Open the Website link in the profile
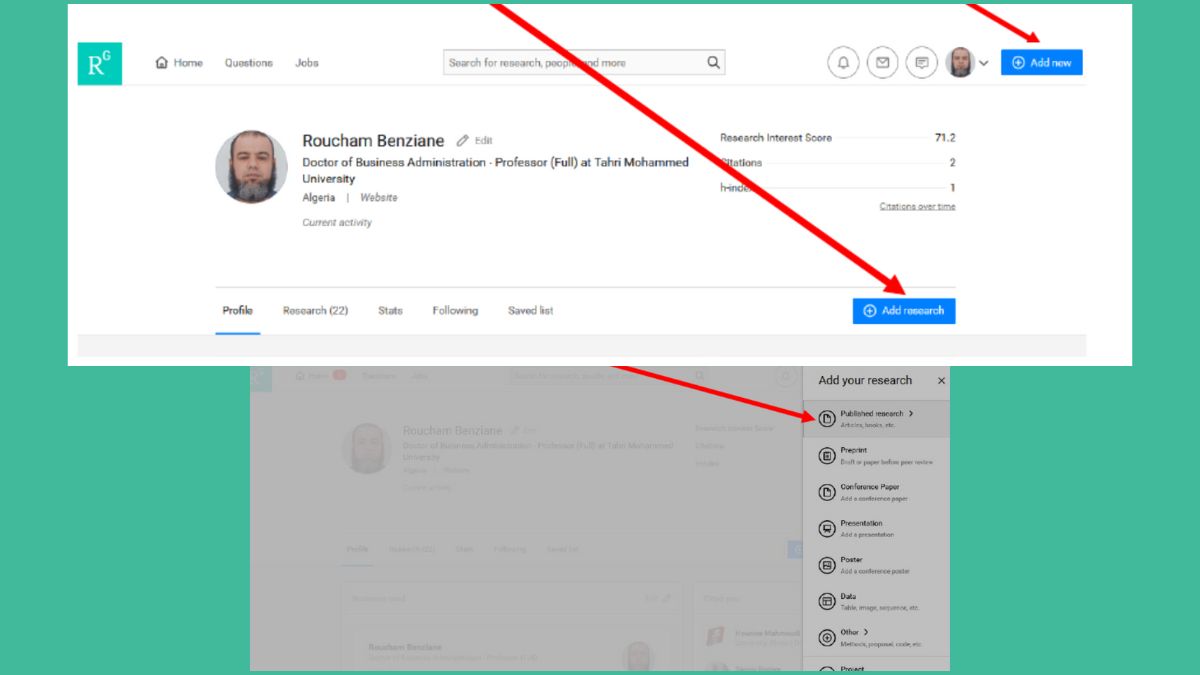 pyautogui.click(x=379, y=198)
